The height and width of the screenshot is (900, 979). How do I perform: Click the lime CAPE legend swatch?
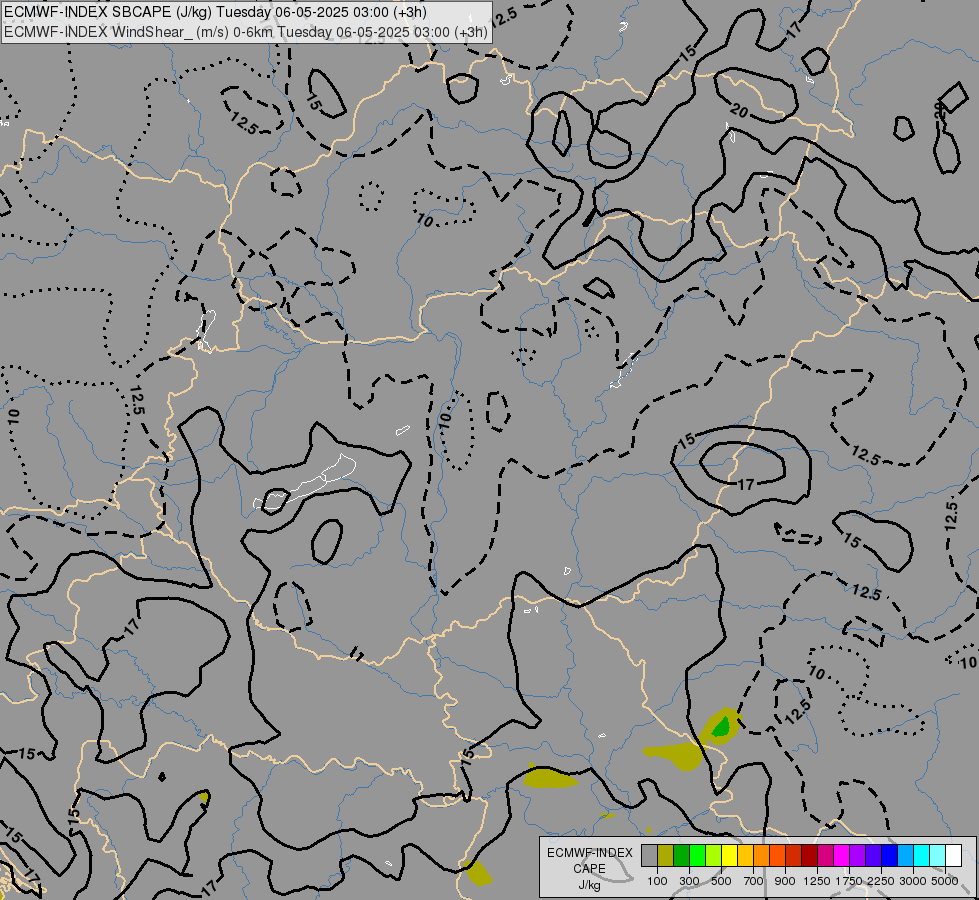click(713, 855)
